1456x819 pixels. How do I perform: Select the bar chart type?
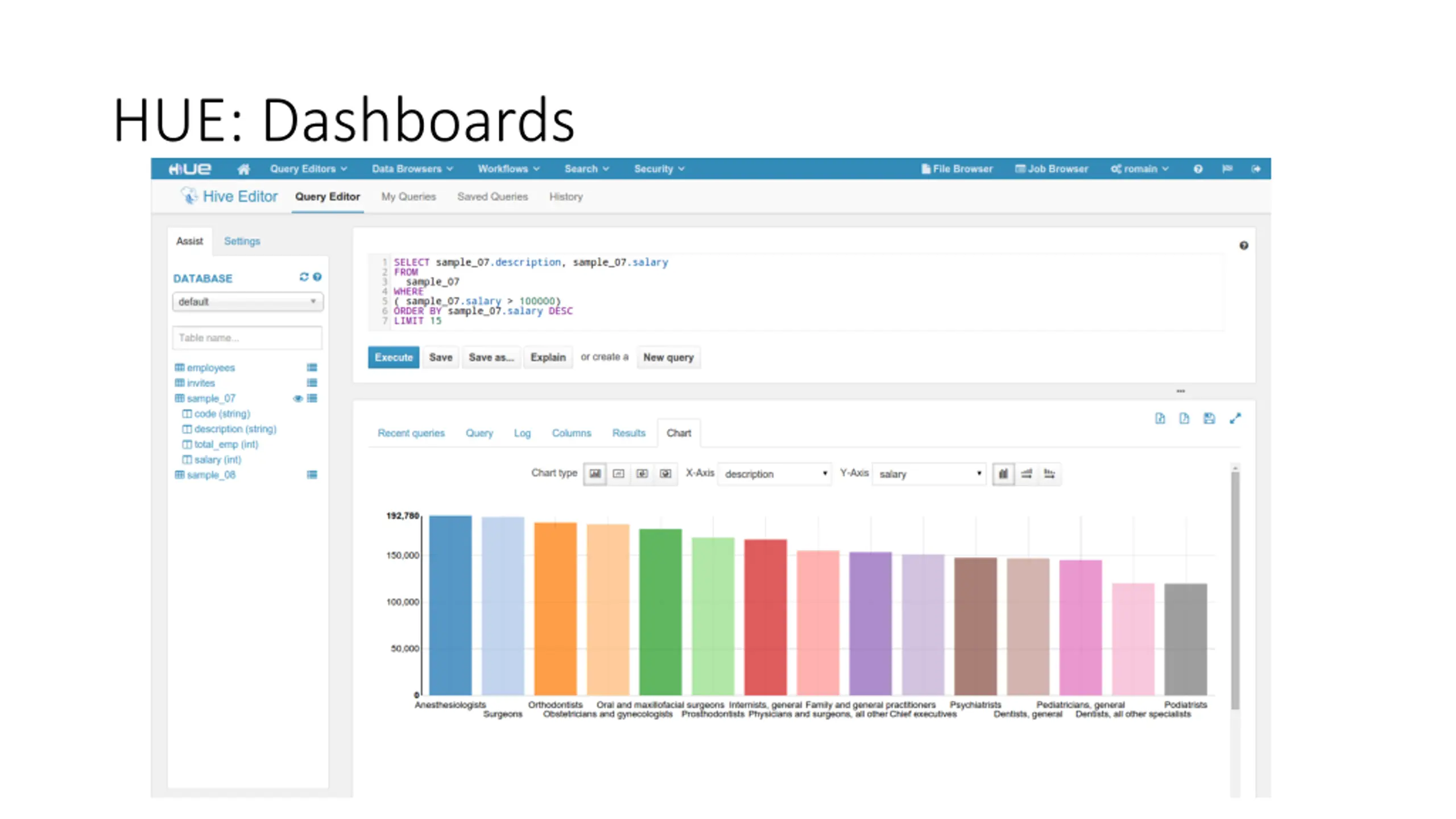pyautogui.click(x=595, y=474)
